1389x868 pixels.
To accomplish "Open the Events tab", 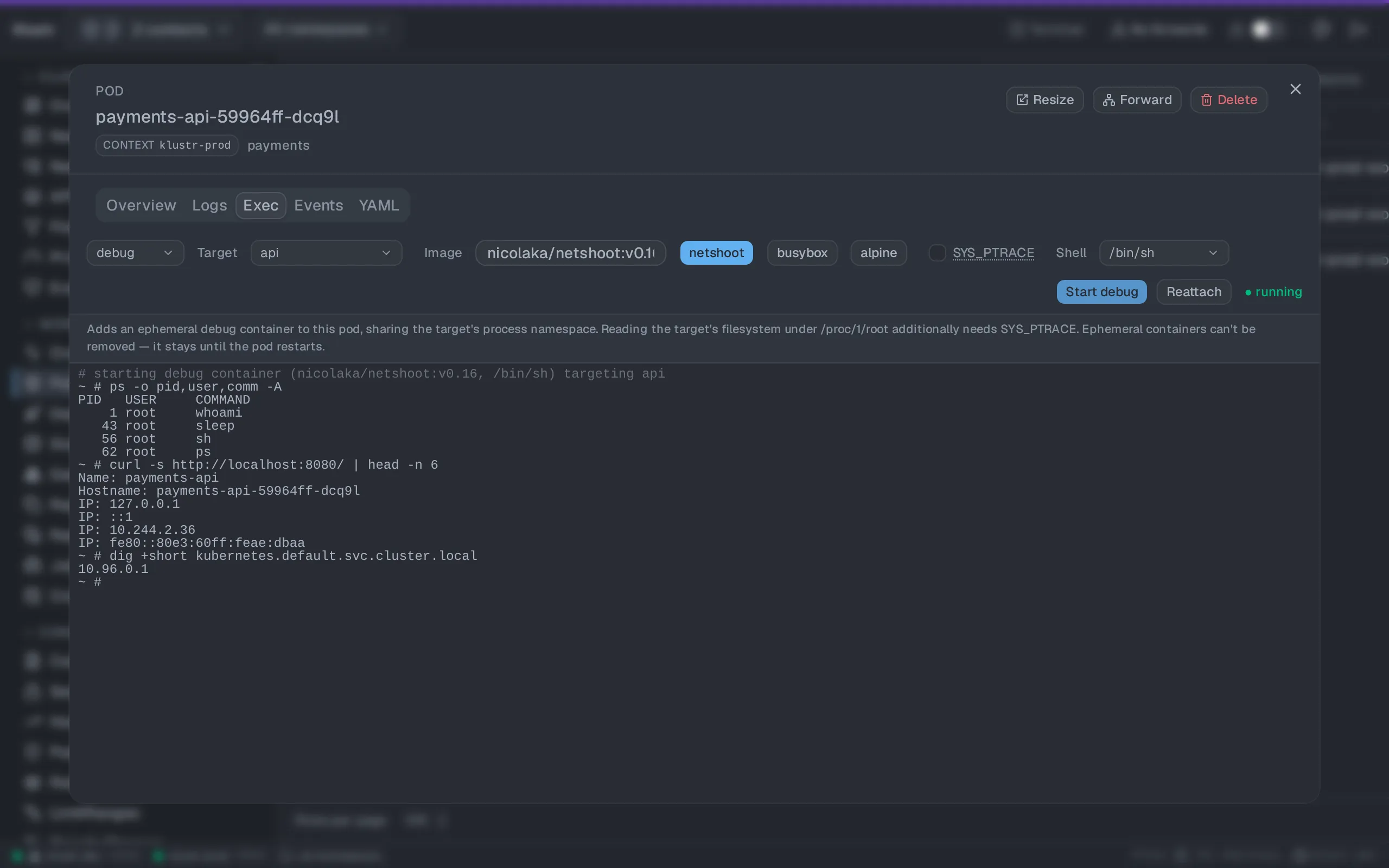I will 318,206.
